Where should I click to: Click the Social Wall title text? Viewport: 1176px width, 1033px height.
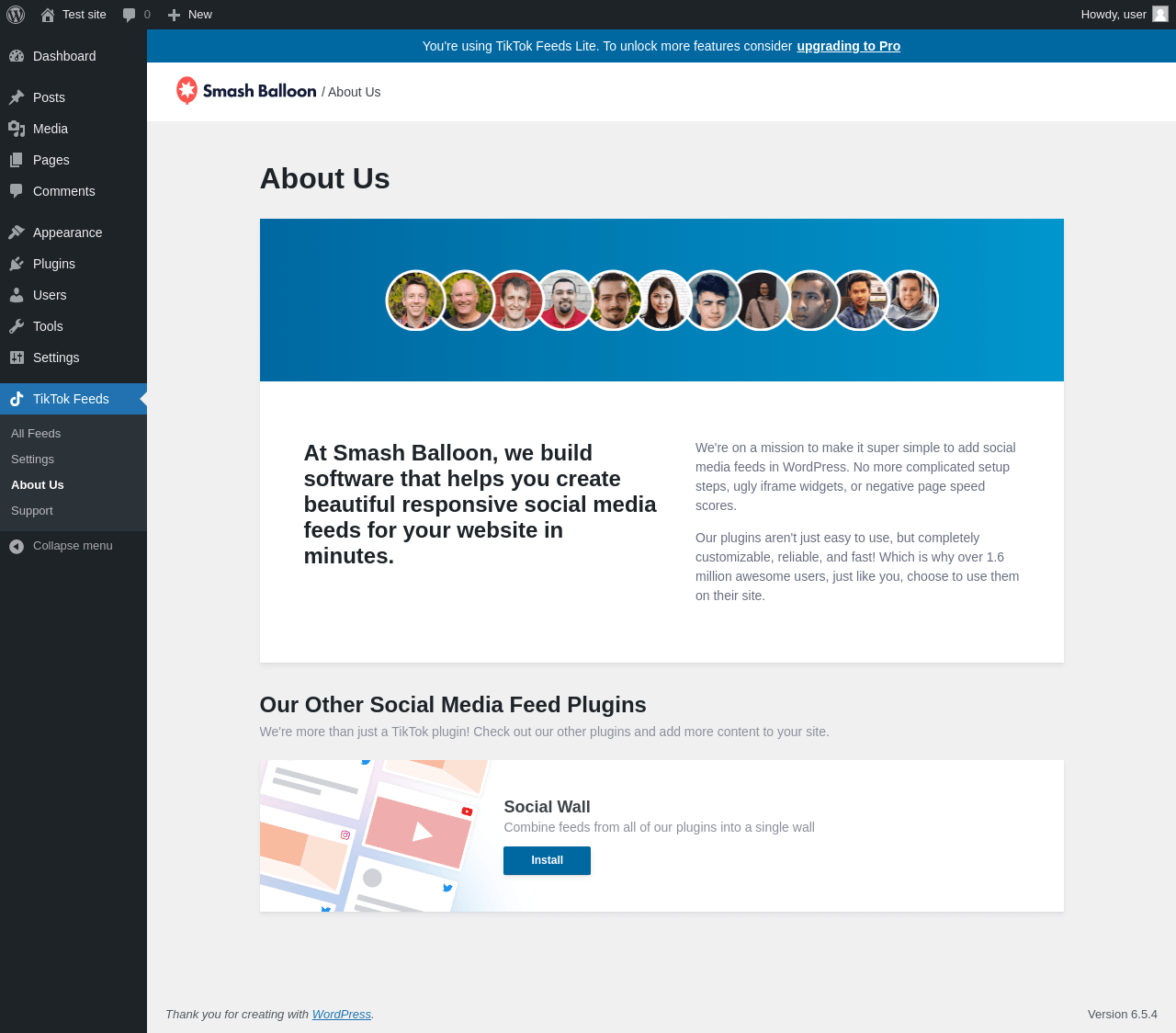(547, 807)
